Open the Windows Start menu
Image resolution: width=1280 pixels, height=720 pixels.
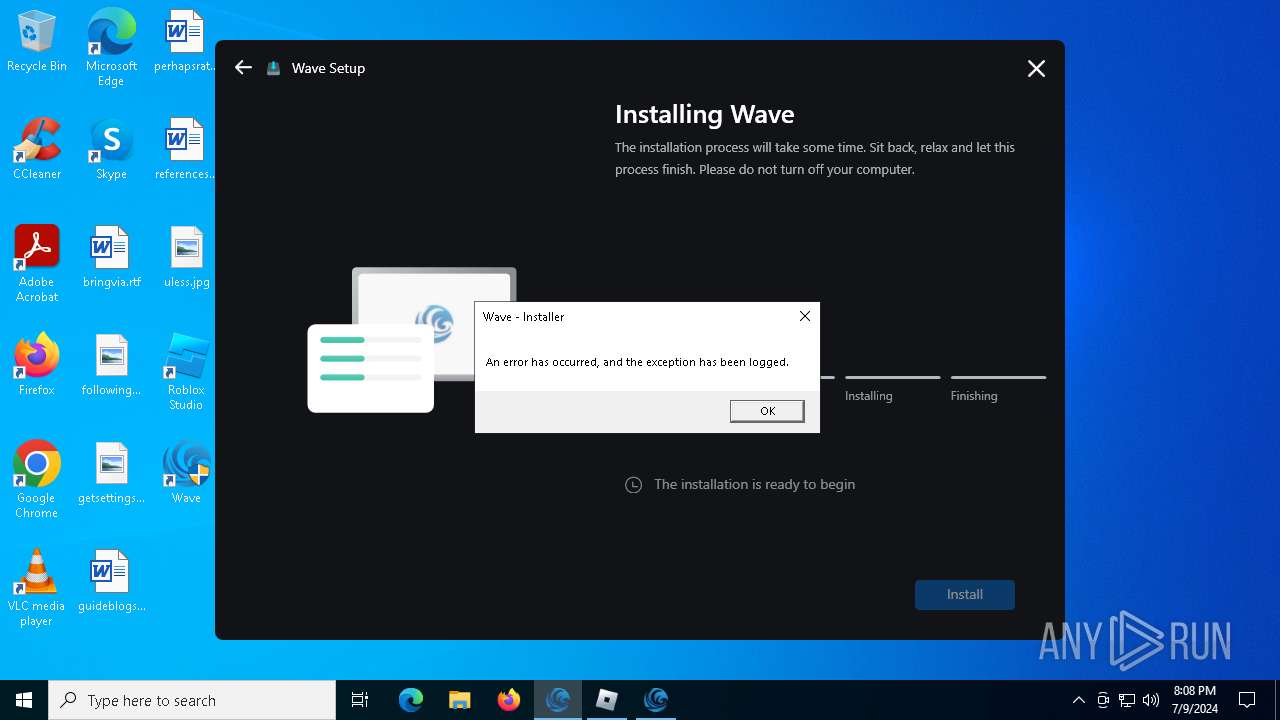24,700
